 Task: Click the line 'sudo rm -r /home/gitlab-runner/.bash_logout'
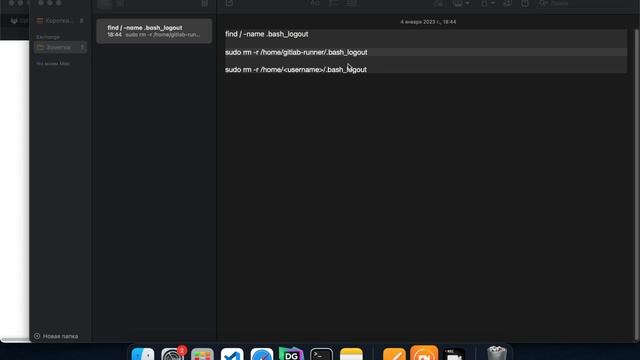coord(296,52)
